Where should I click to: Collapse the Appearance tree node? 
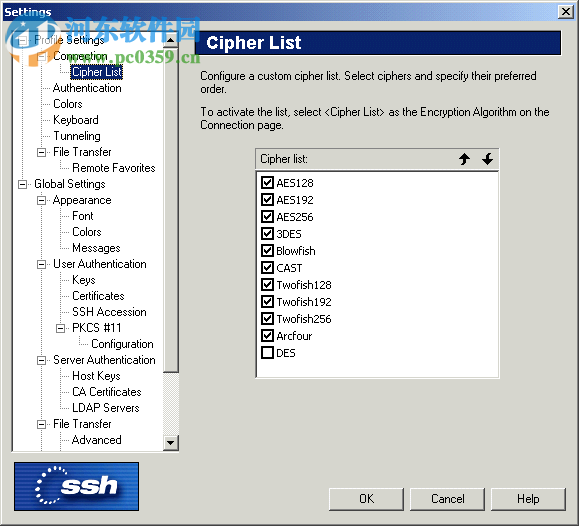point(42,200)
